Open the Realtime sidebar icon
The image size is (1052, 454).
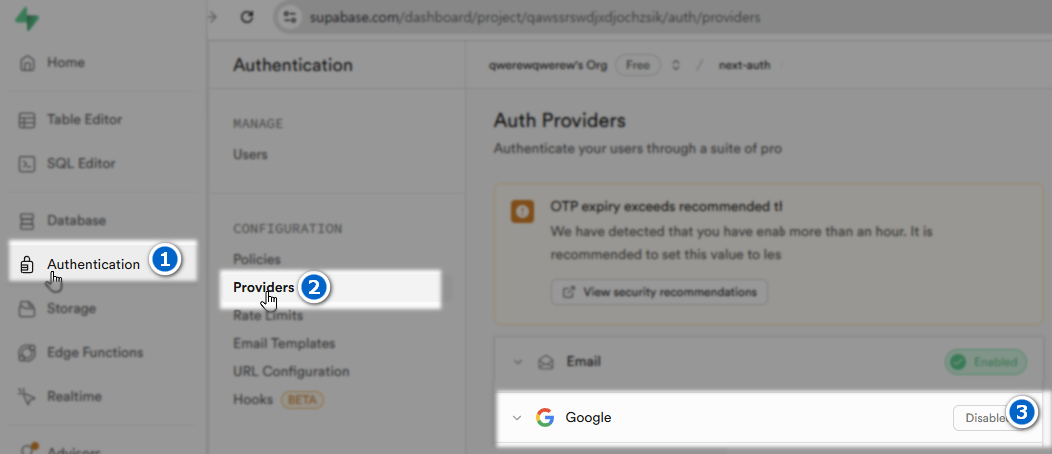tap(28, 397)
